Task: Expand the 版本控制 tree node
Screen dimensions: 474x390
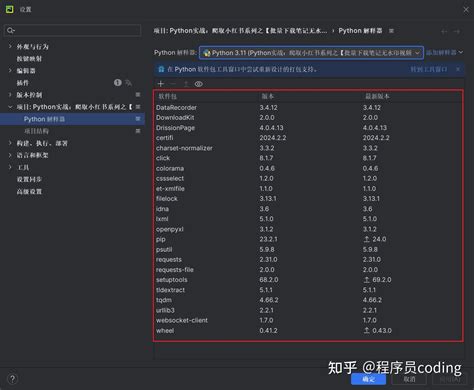Action: (x=10, y=95)
